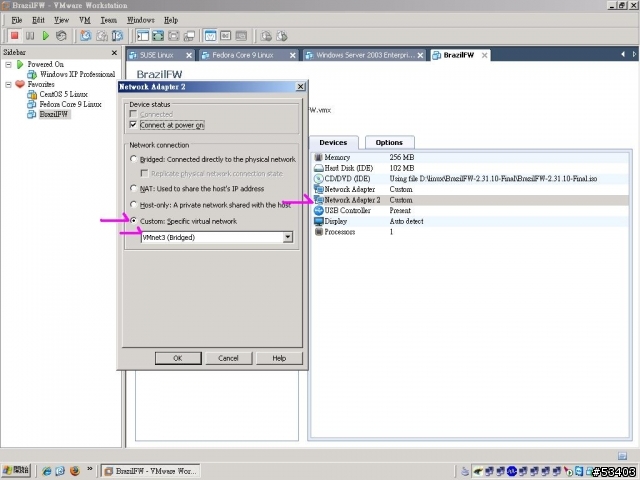The height and width of the screenshot is (480, 640).
Task: Open the VMnet3 (Bridged) dropdown
Action: coord(288,237)
